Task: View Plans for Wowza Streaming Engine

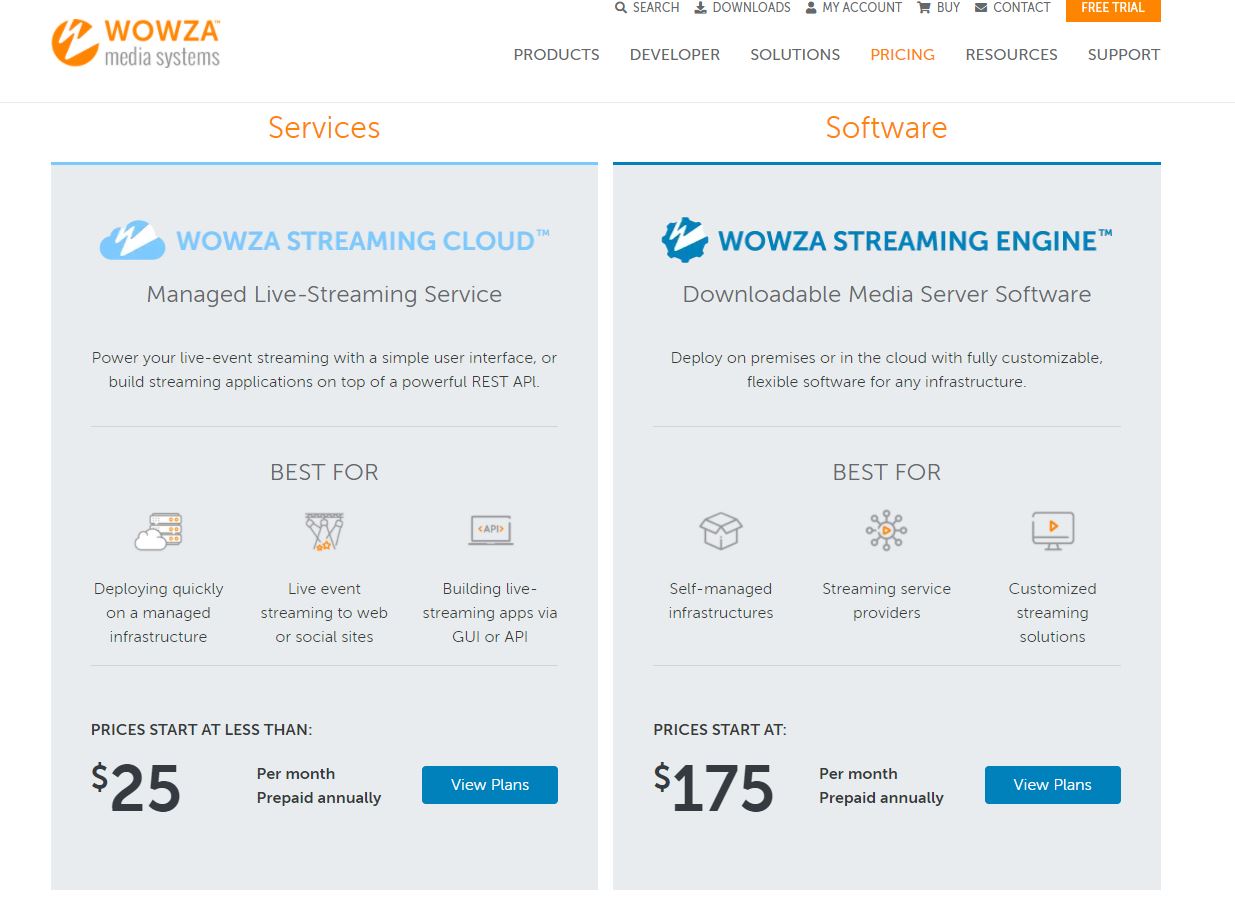Action: click(1052, 785)
